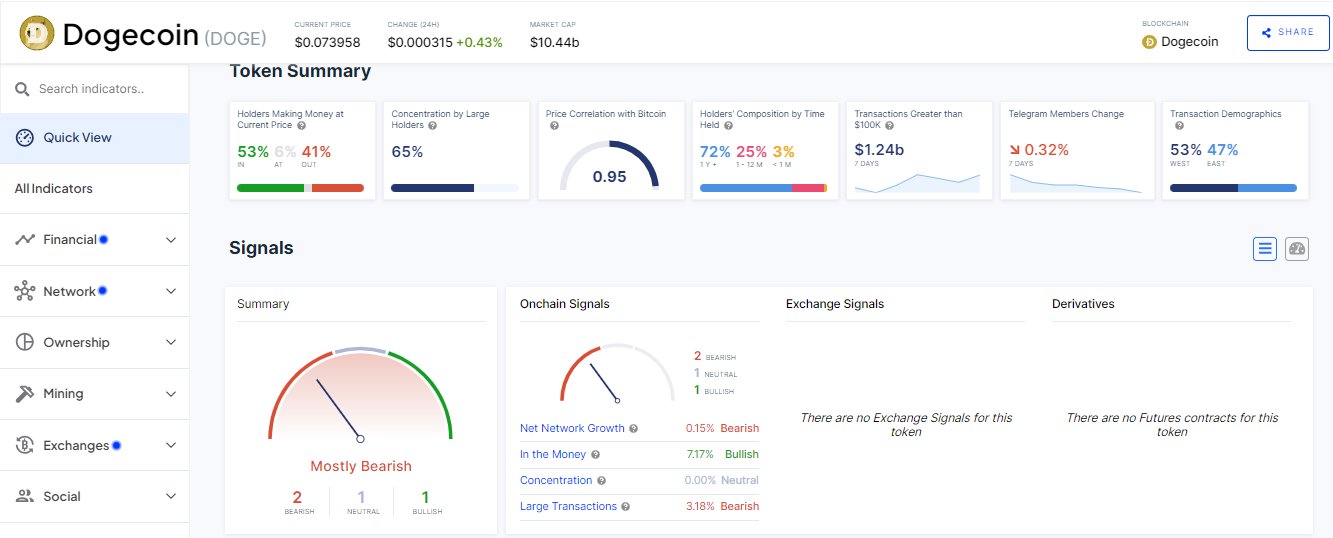Open help for Price Correlation with Bitcoin
1333x538 pixels.
(x=554, y=126)
